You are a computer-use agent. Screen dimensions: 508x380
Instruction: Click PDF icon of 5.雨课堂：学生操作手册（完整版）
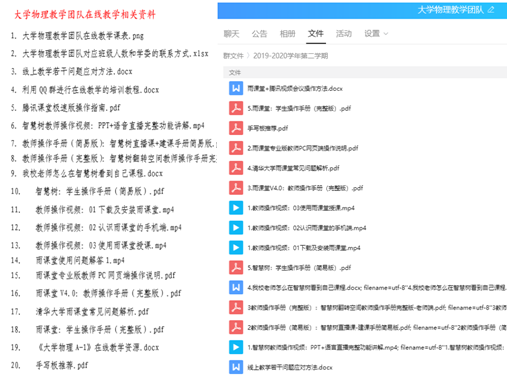click(236, 108)
